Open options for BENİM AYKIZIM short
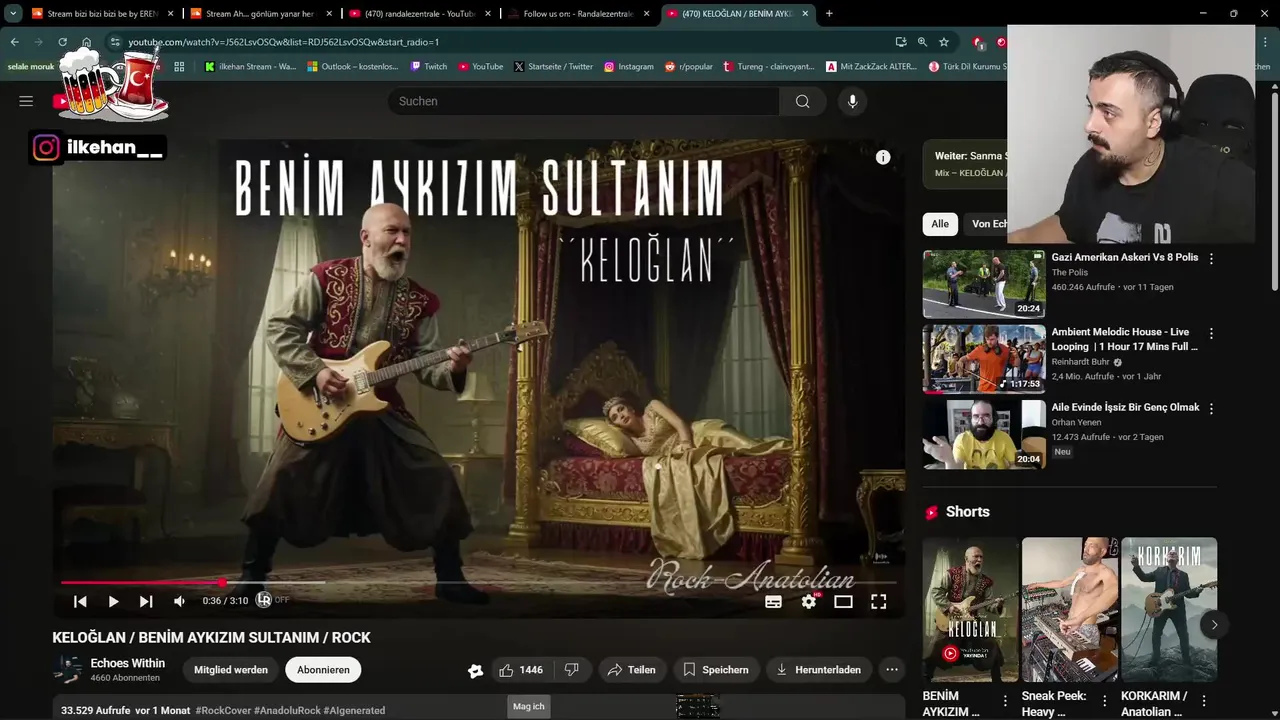 (x=1005, y=701)
